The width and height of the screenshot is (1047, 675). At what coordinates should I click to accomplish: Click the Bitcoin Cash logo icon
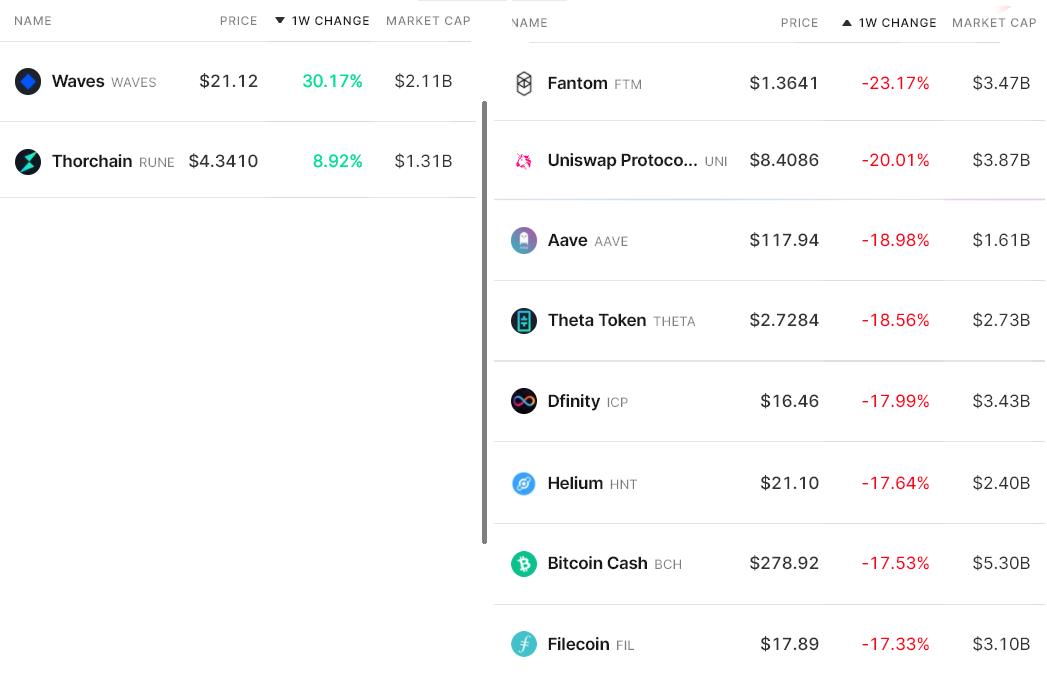coord(524,564)
